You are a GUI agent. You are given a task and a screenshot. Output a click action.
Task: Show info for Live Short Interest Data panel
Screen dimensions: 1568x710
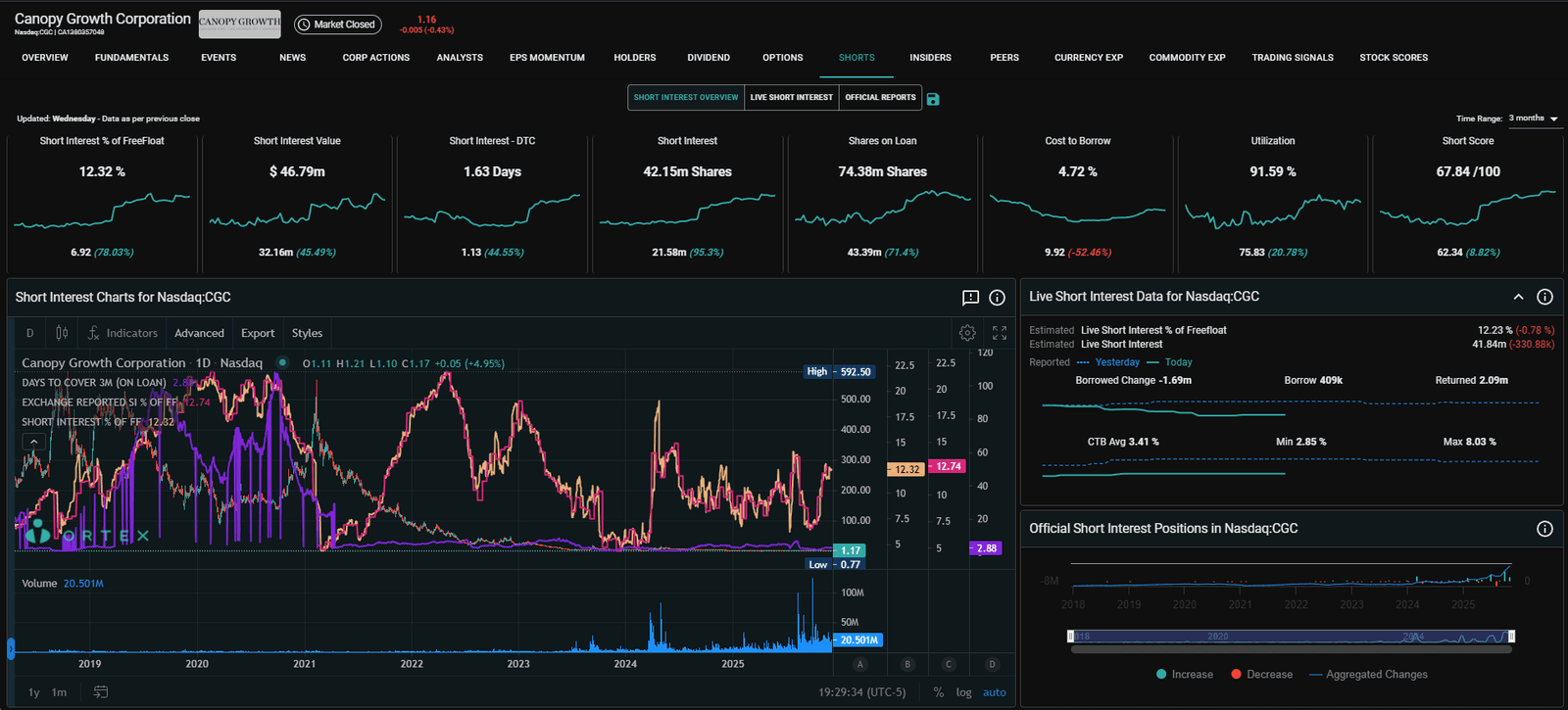(x=1544, y=297)
